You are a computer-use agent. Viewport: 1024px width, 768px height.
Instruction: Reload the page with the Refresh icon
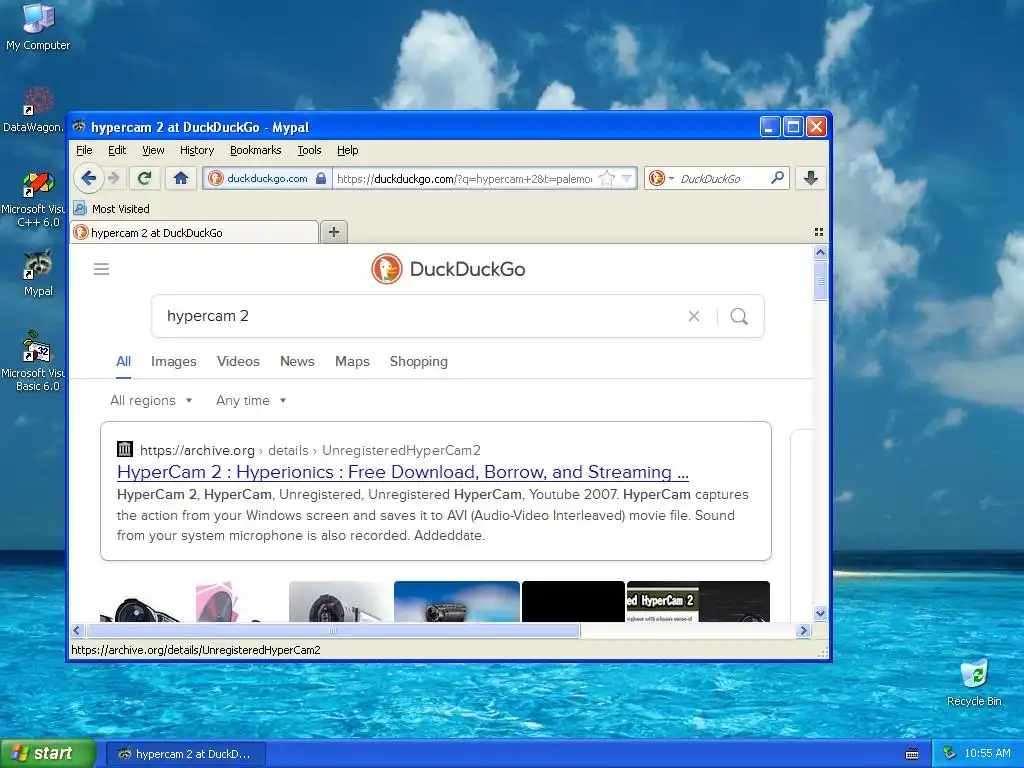click(x=144, y=178)
